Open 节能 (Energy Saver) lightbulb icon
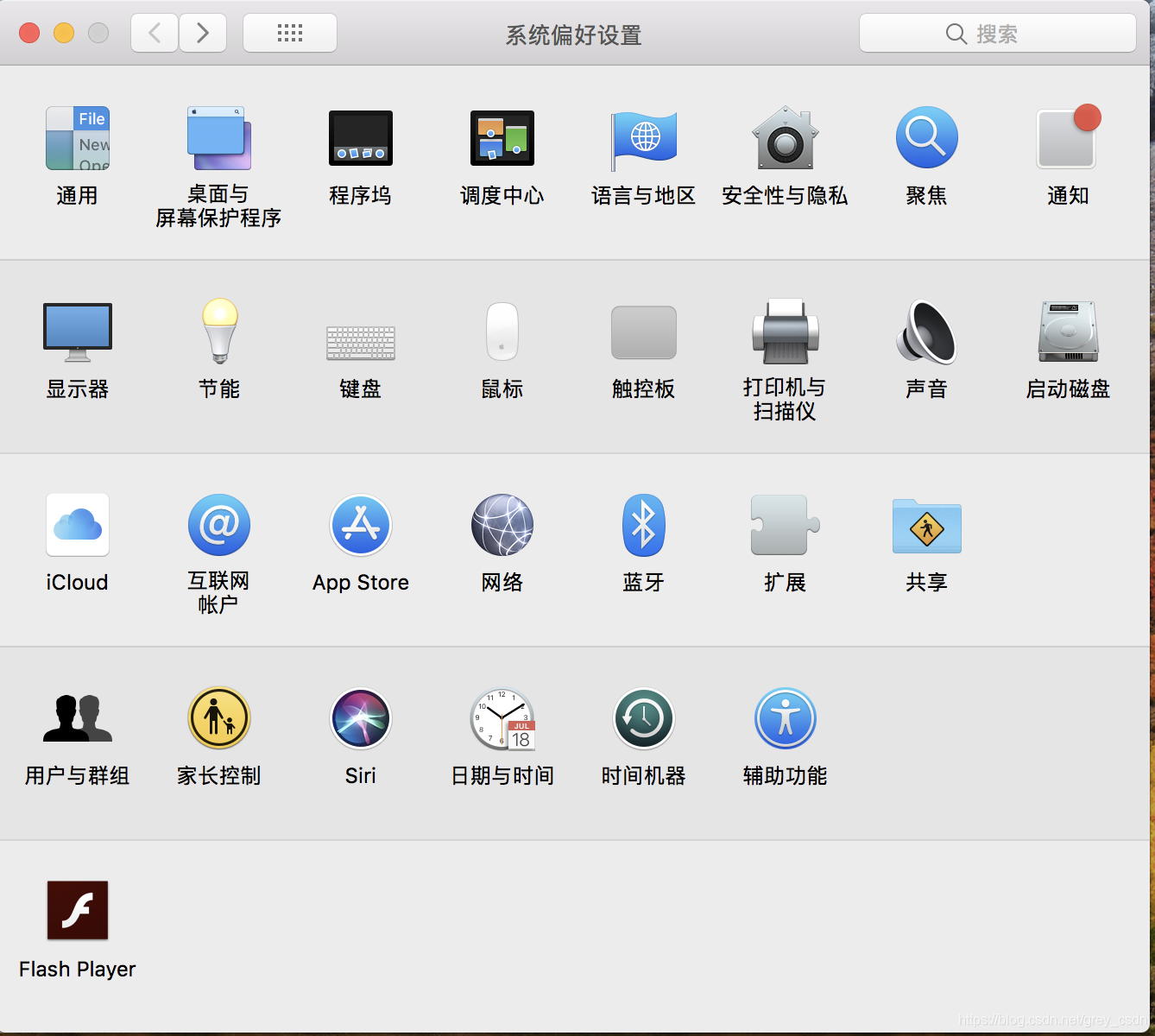Image resolution: width=1155 pixels, height=1036 pixels. 219,332
